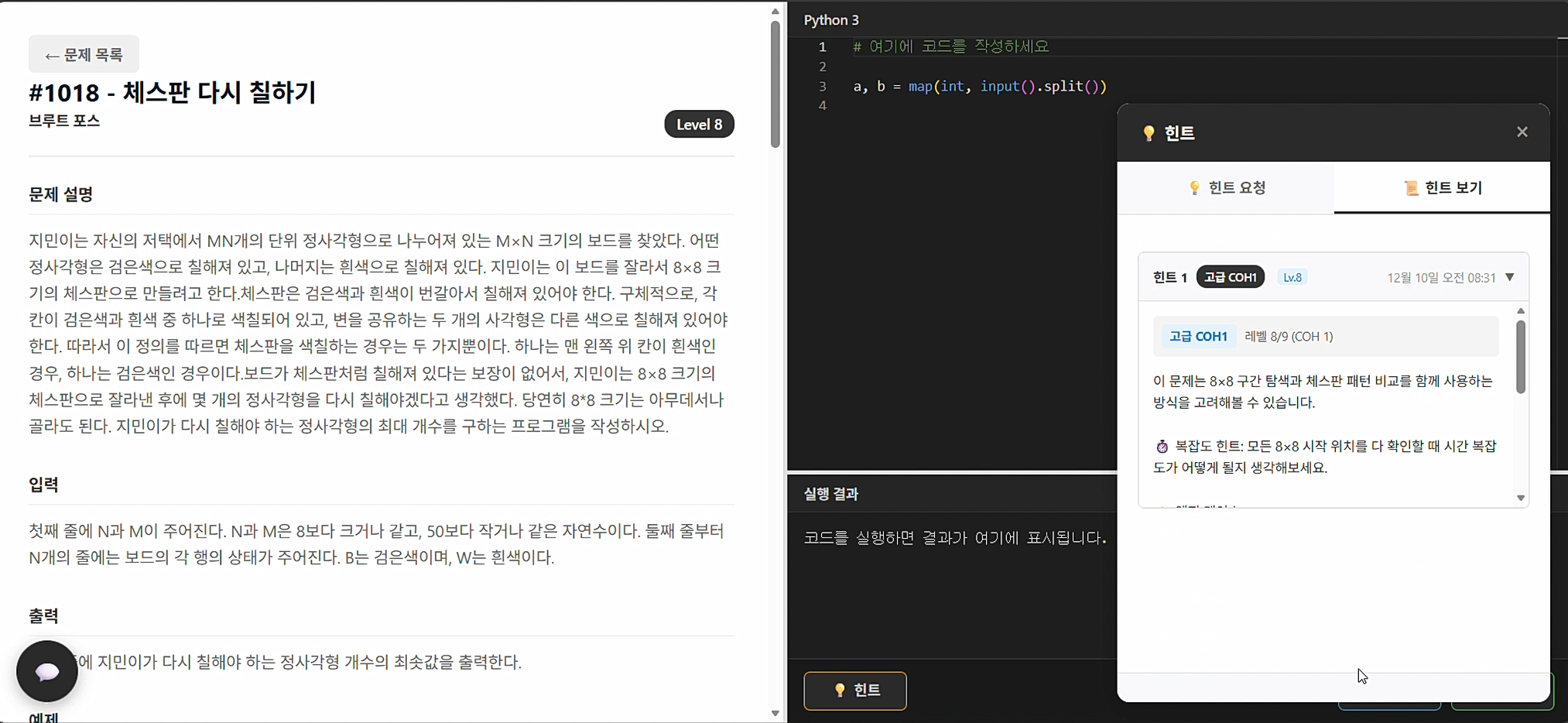Open the chat bubble assistant

[x=46, y=671]
